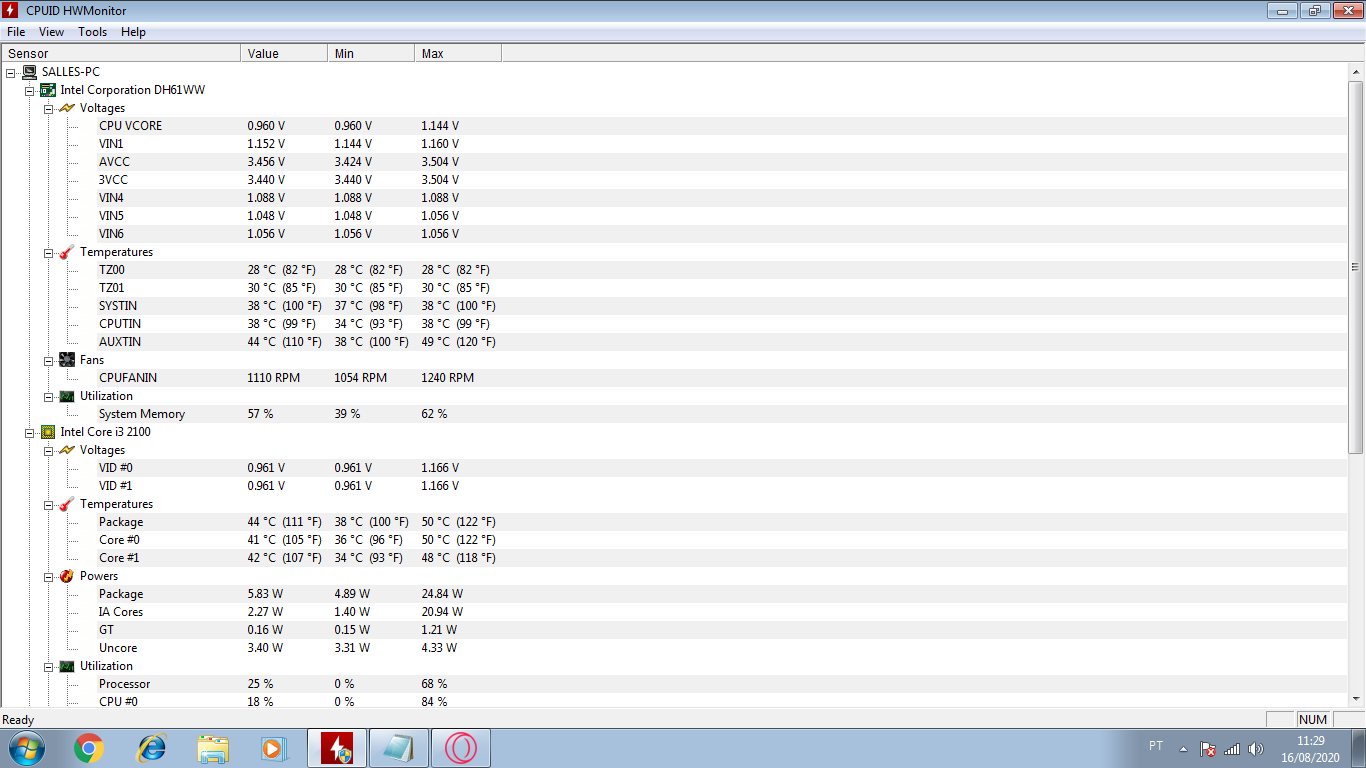Collapse the motherboard Temperatures group
The image size is (1366, 768).
pyautogui.click(x=49, y=252)
